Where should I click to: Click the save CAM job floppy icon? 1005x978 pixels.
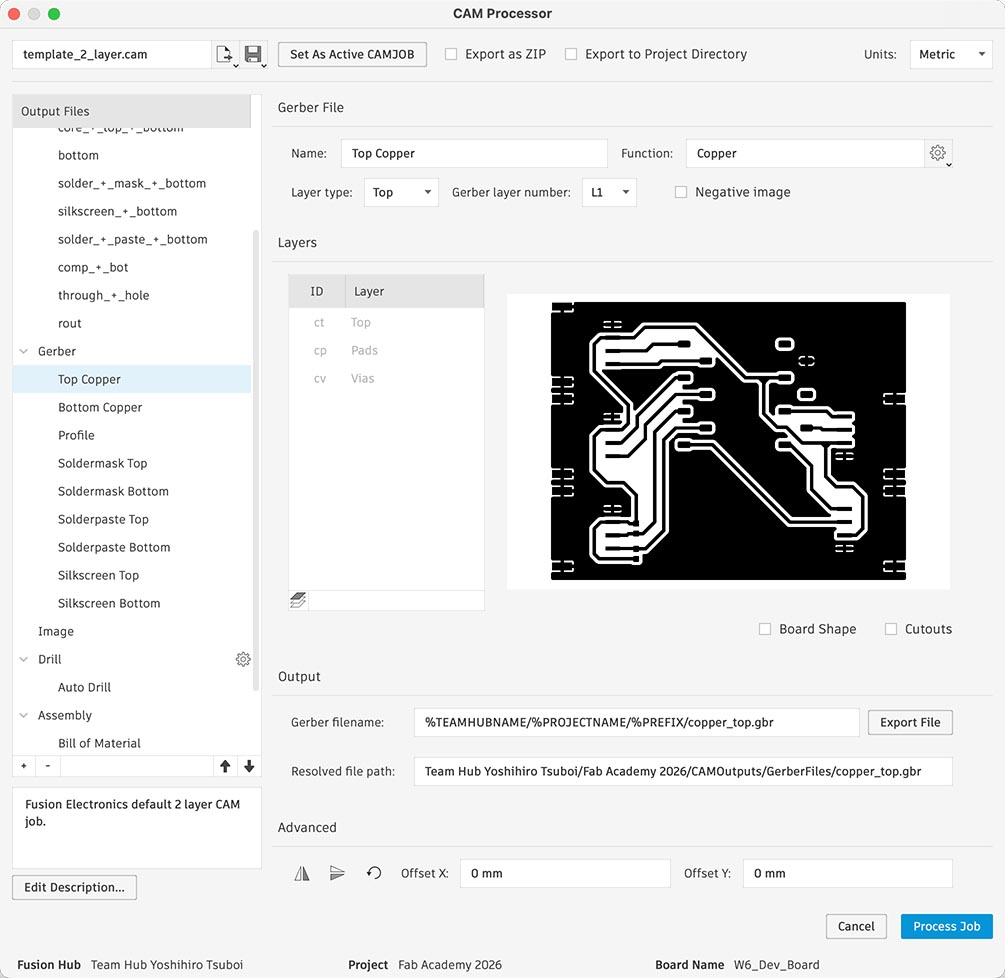pos(254,54)
